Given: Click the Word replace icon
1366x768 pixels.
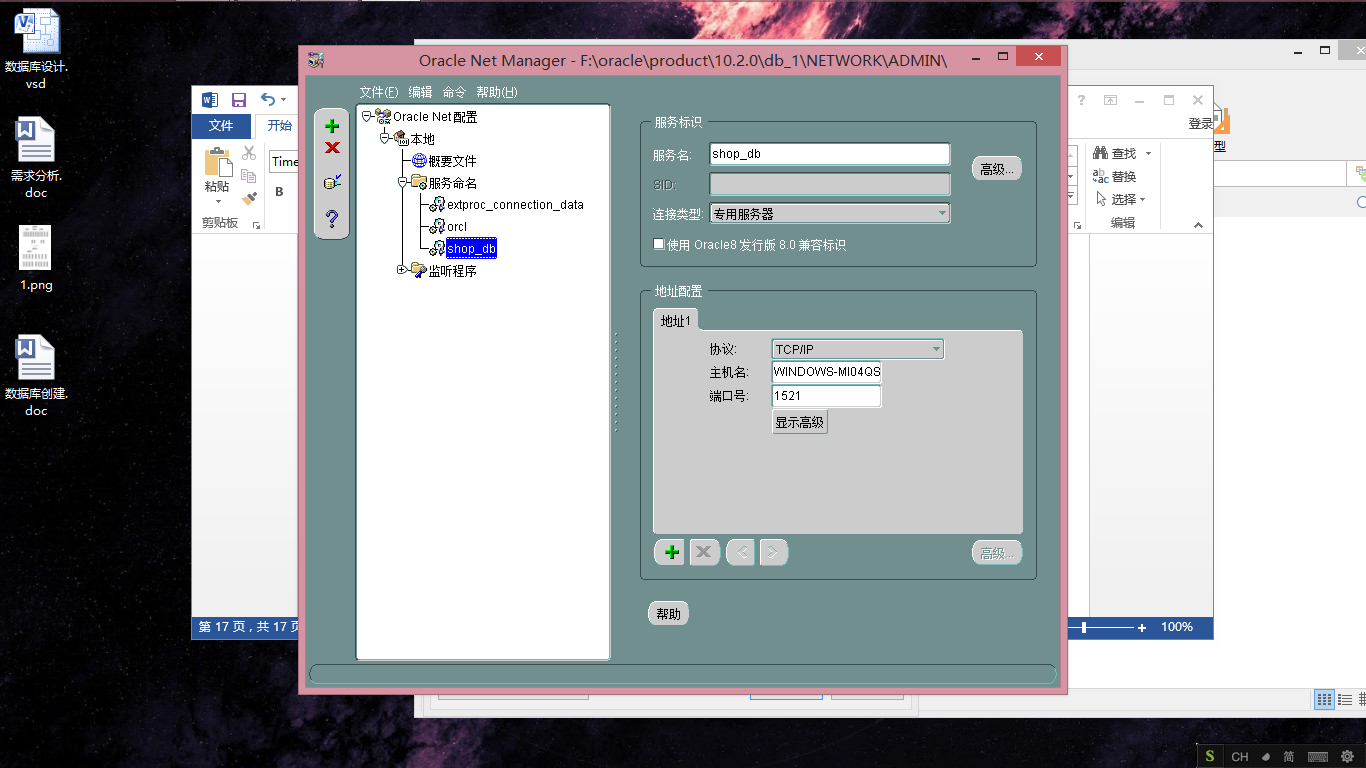Looking at the screenshot, I should pos(1101,176).
